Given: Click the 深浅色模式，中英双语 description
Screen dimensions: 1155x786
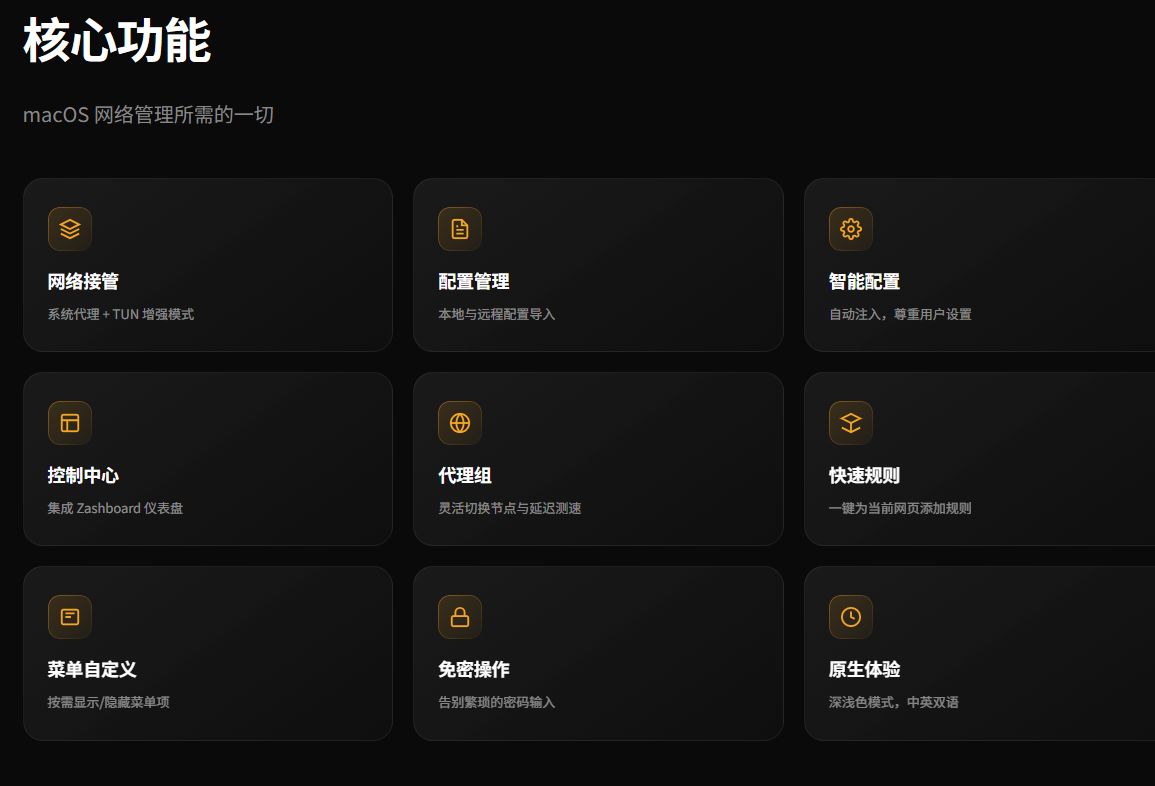Looking at the screenshot, I should pyautogui.click(x=893, y=702).
